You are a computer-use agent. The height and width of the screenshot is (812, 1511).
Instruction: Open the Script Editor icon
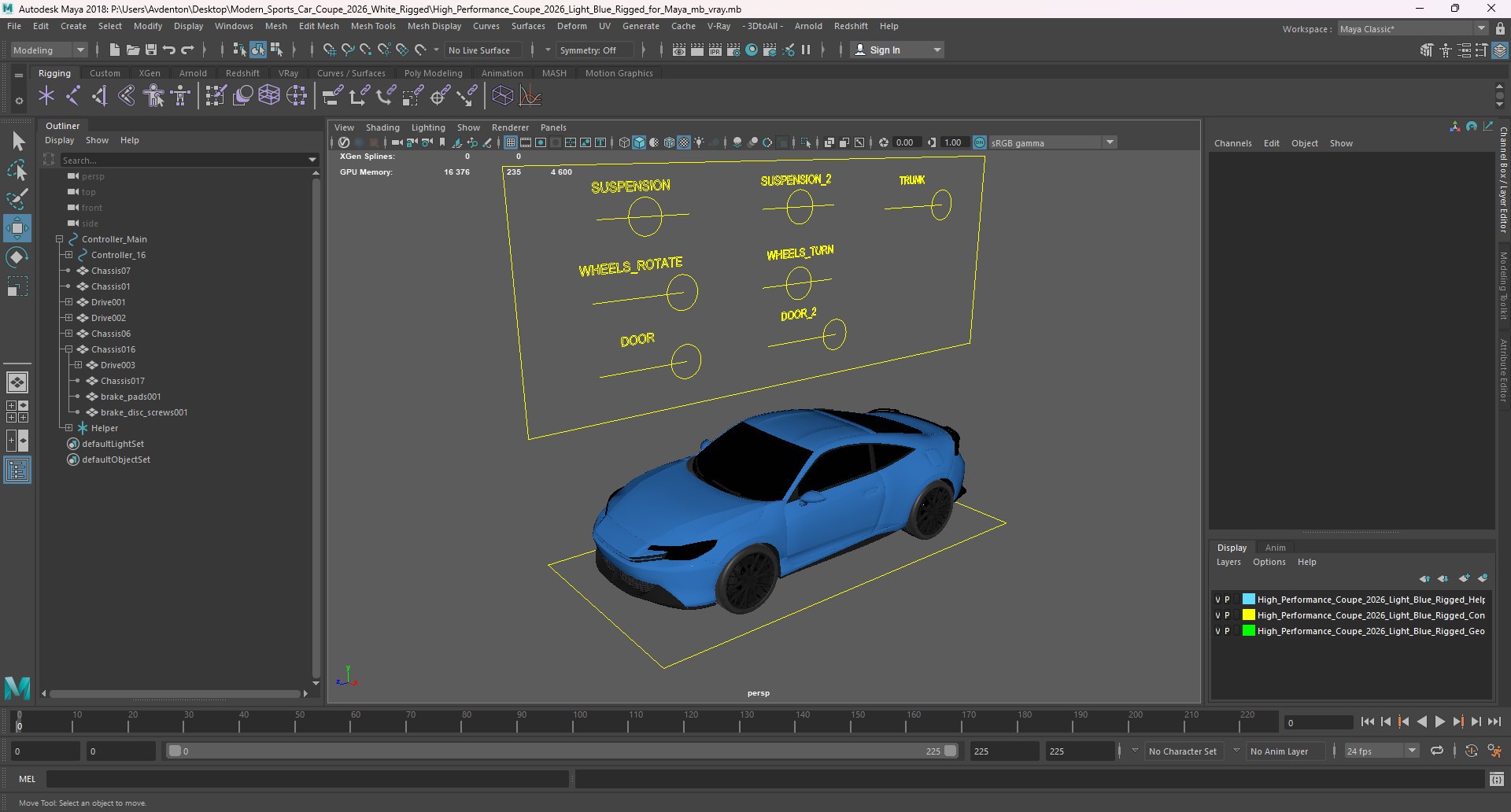[x=1496, y=779]
